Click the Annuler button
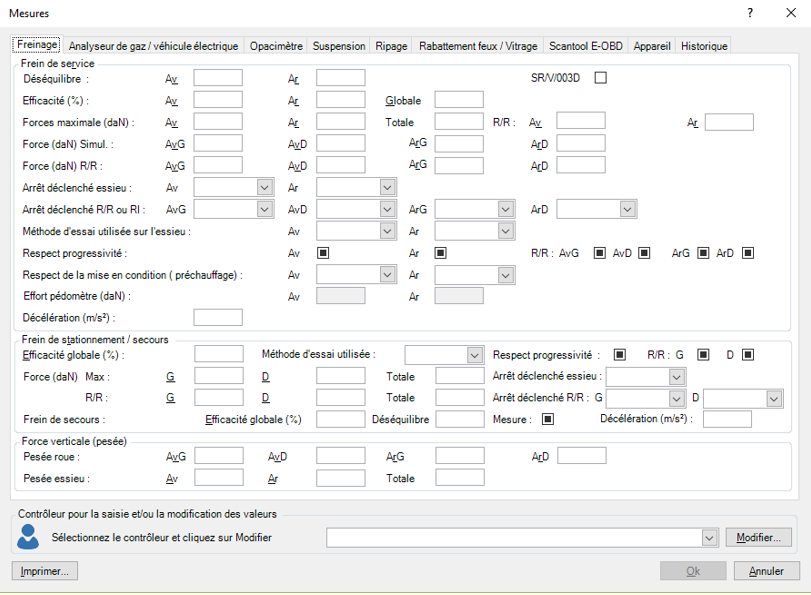The width and height of the screenshot is (811, 595). [766, 570]
